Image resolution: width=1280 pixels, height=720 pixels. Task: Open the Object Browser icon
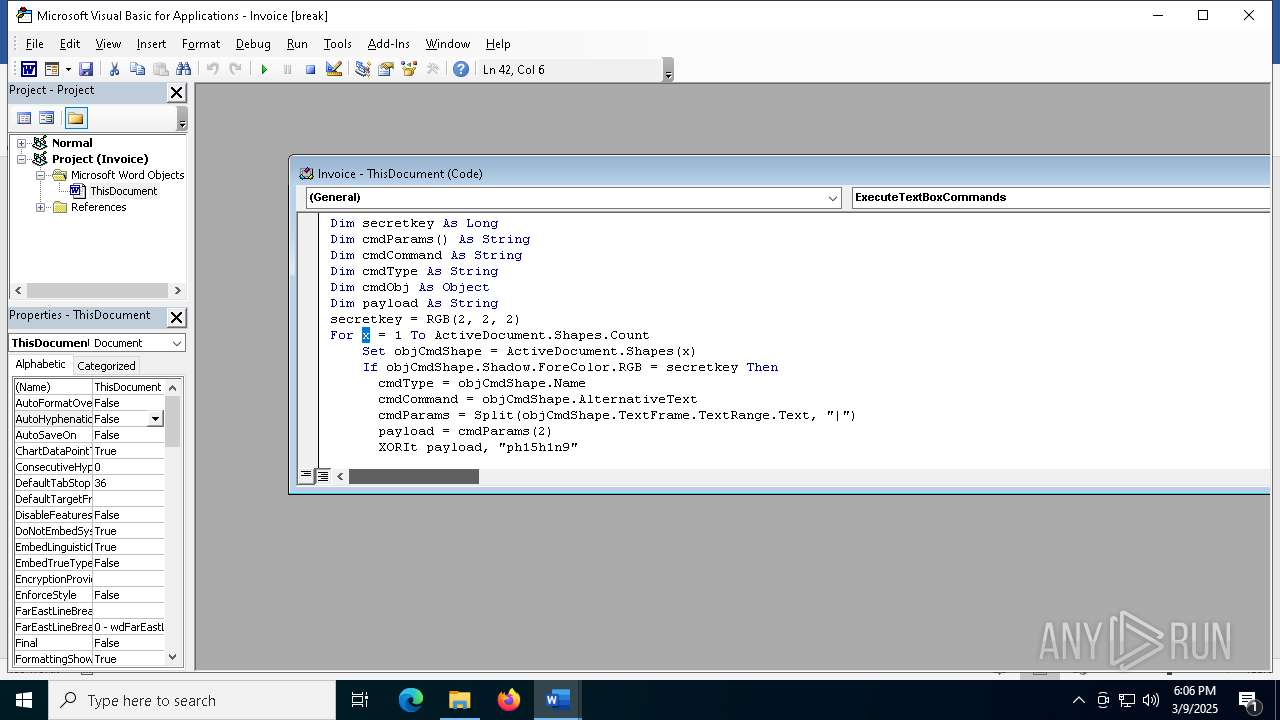tap(408, 69)
